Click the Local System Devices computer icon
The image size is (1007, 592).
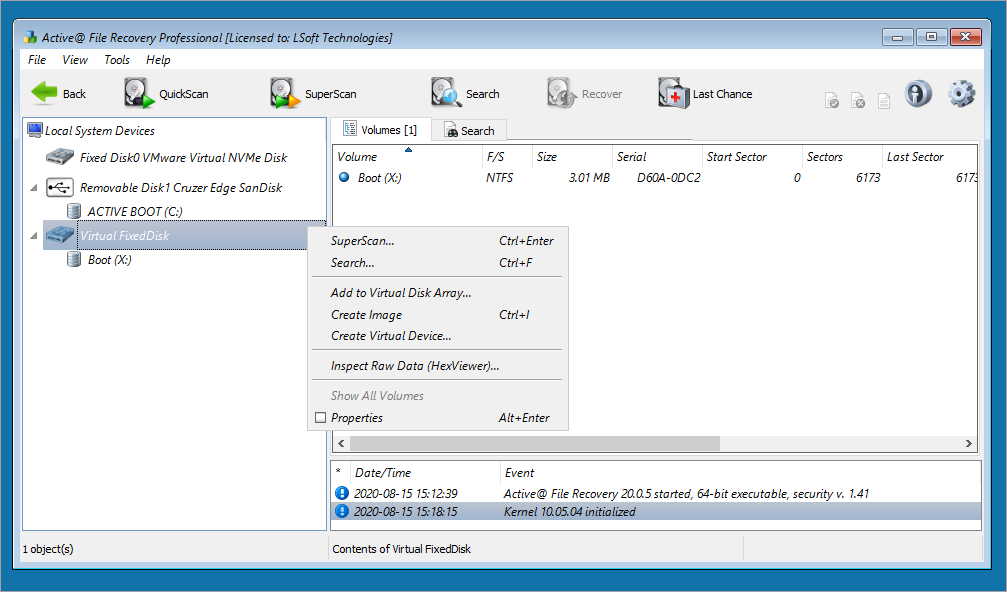[x=35, y=130]
